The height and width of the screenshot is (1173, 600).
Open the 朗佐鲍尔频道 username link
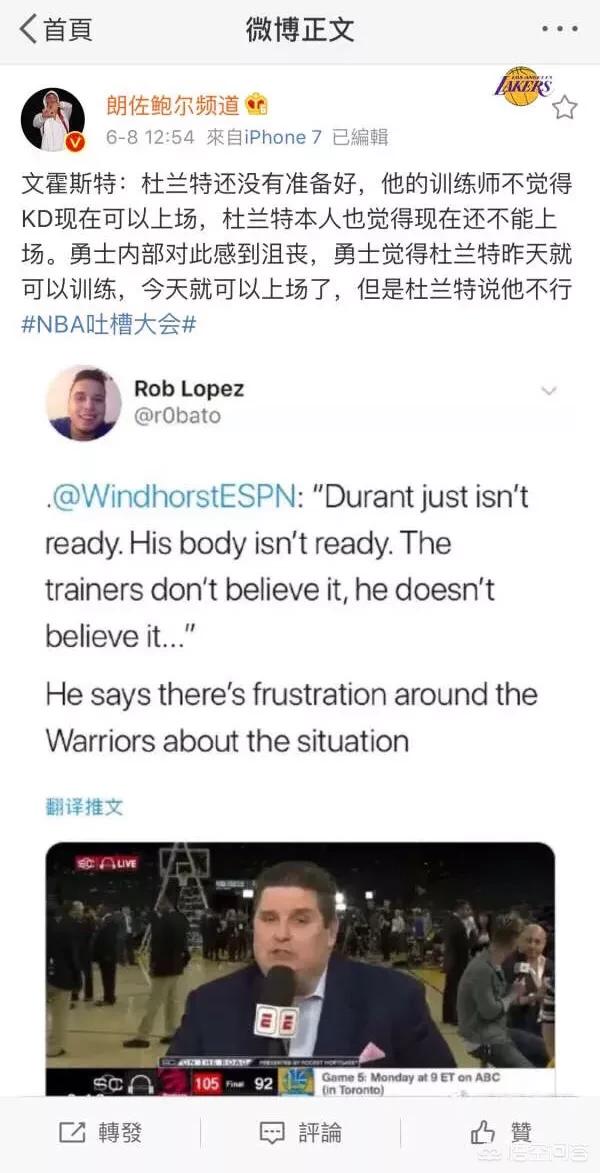pyautogui.click(x=172, y=105)
